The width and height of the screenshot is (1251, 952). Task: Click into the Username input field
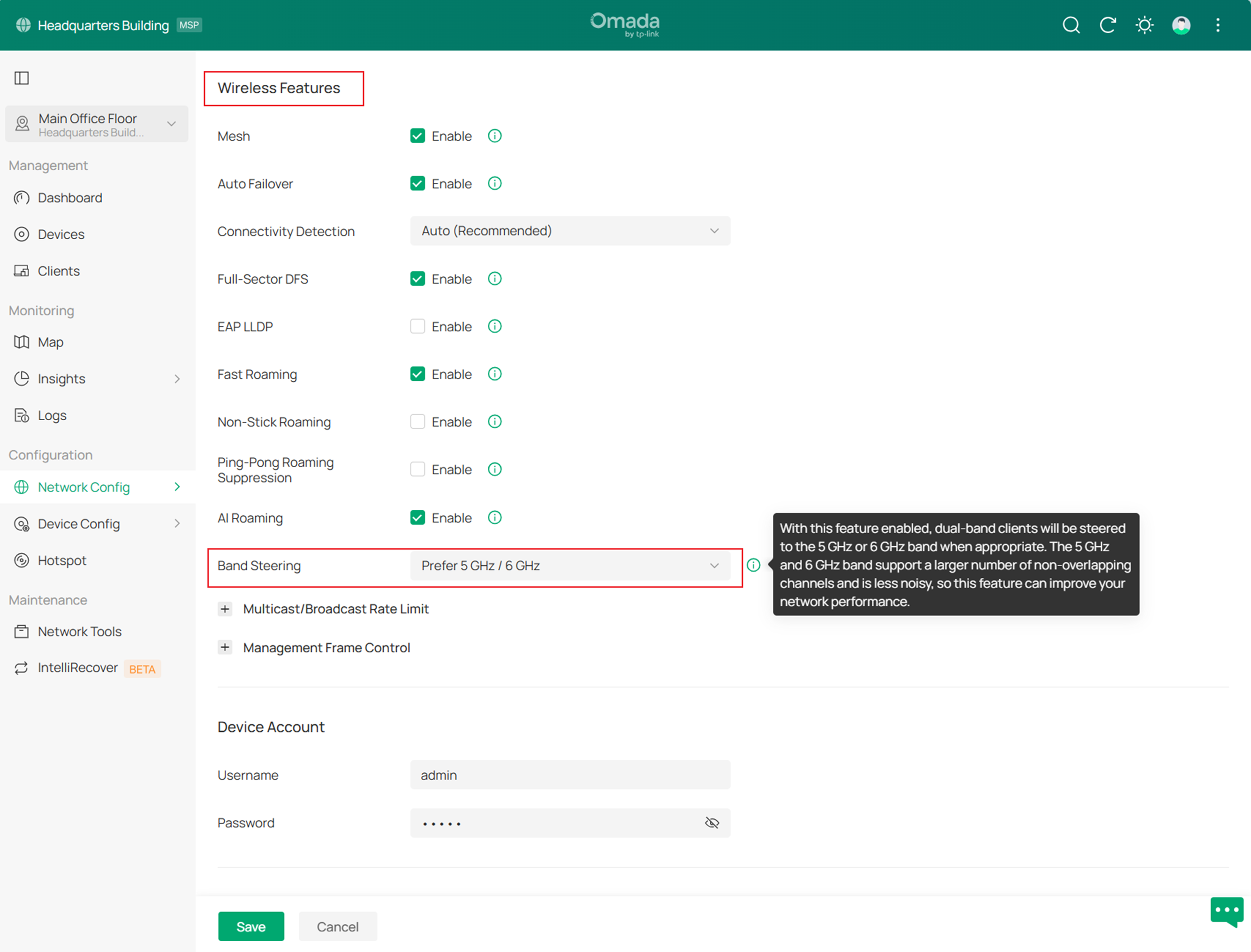[569, 775]
